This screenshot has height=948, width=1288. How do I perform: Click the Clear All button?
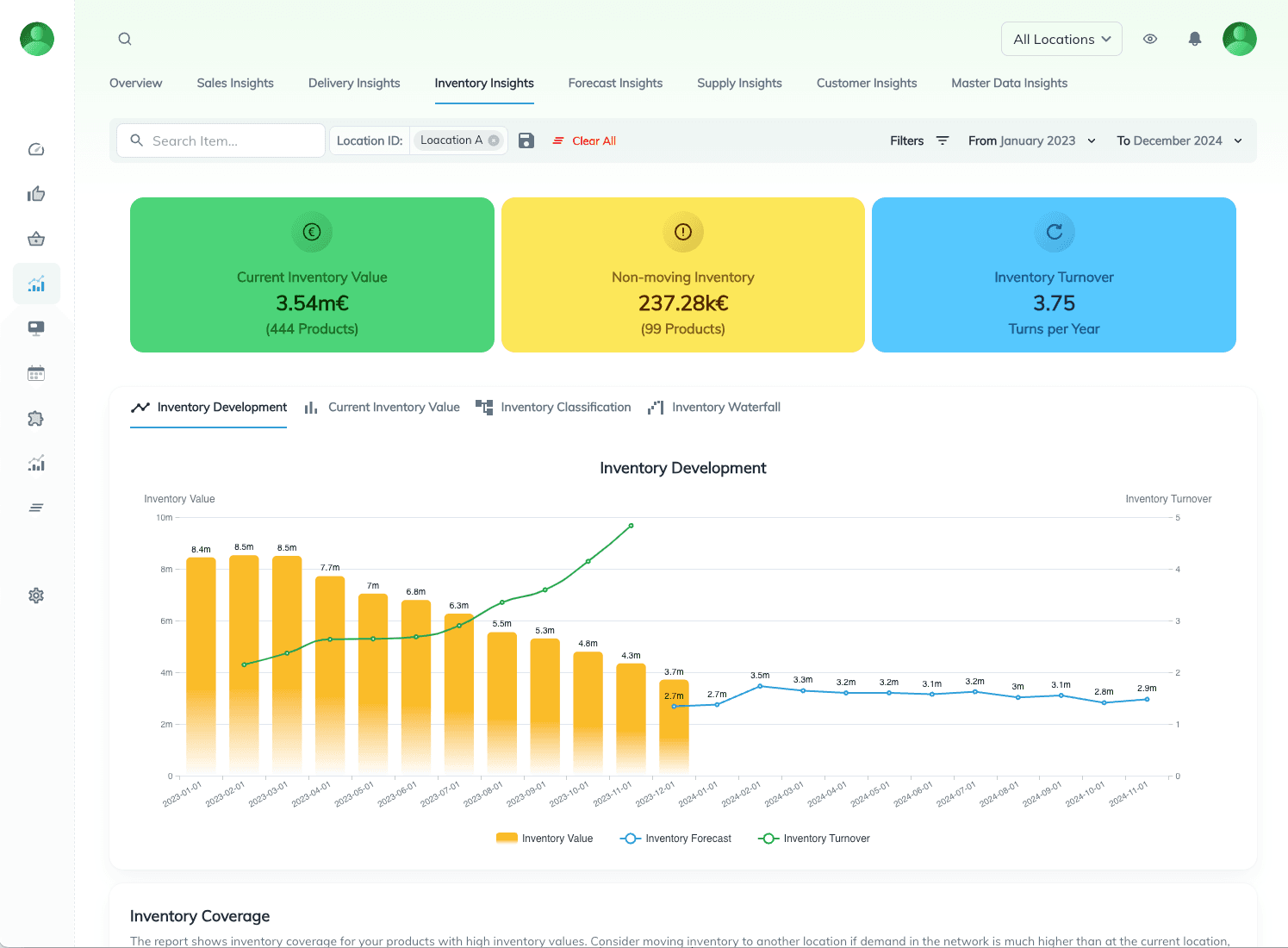click(592, 140)
